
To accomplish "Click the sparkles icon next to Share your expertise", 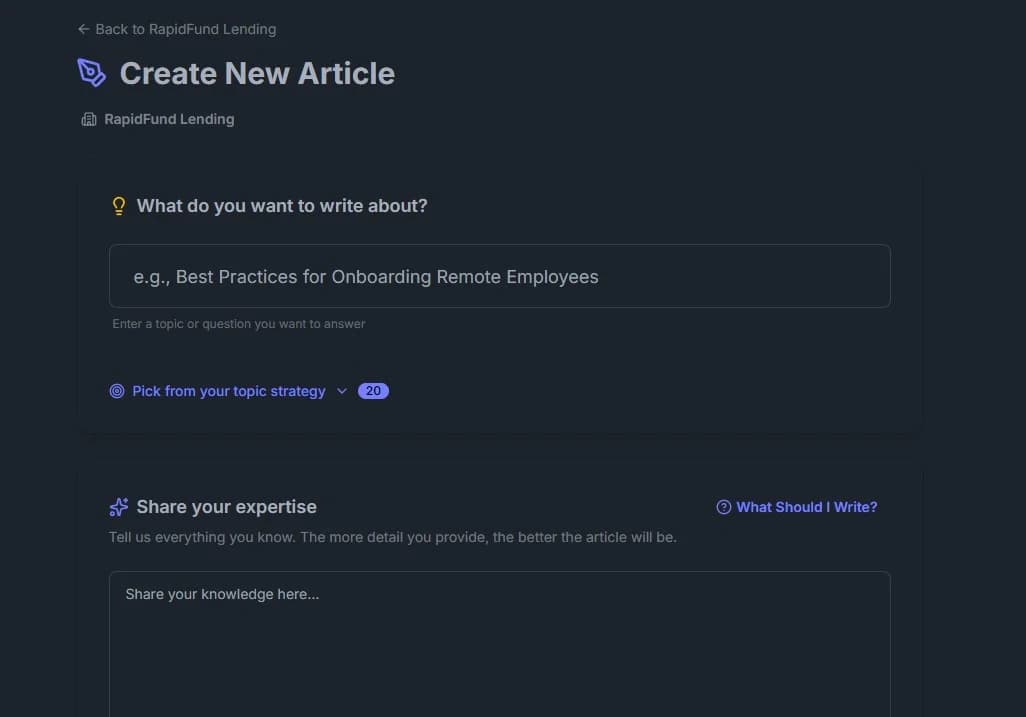I will pos(119,506).
